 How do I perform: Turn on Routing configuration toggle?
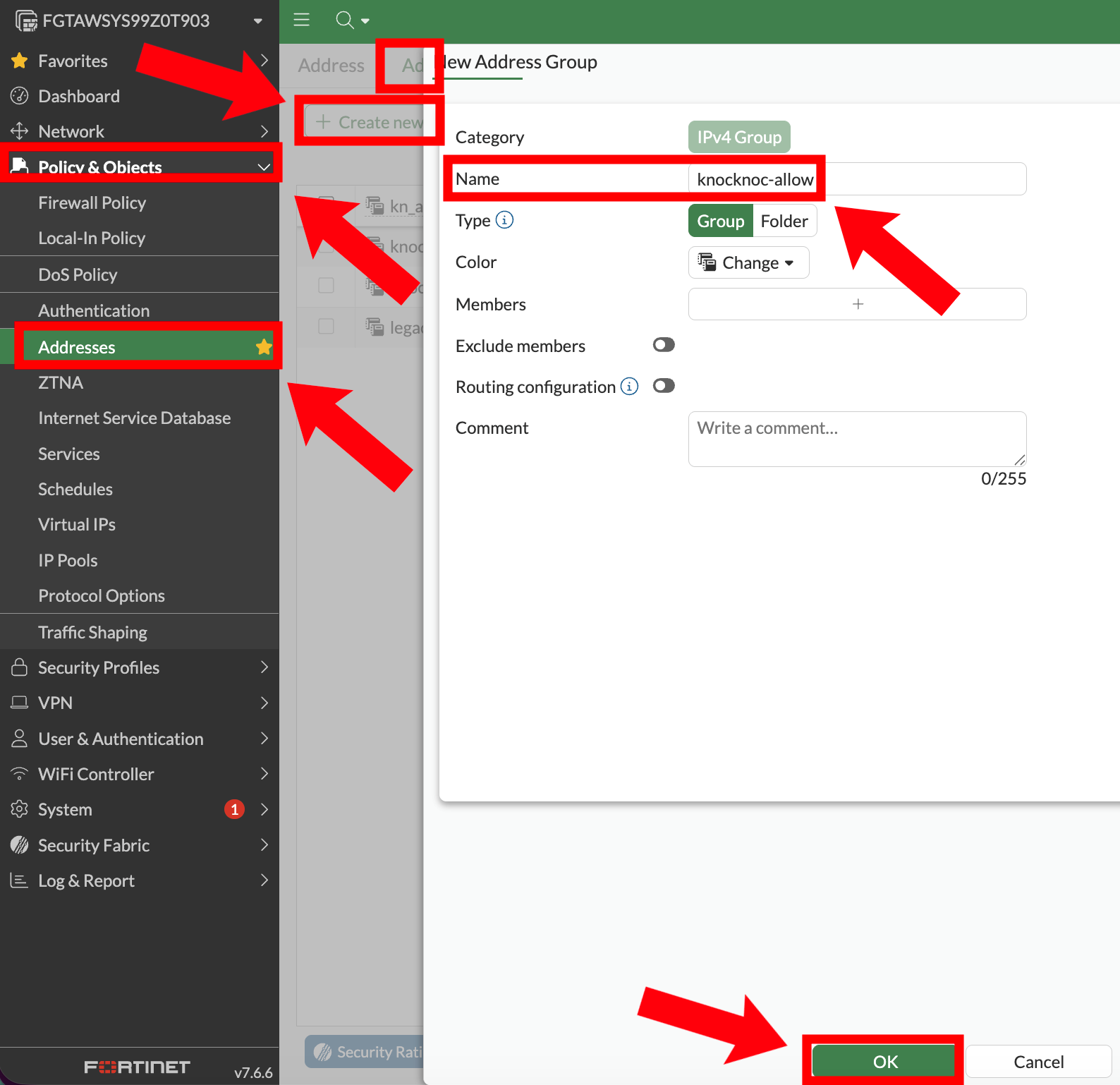tap(664, 386)
